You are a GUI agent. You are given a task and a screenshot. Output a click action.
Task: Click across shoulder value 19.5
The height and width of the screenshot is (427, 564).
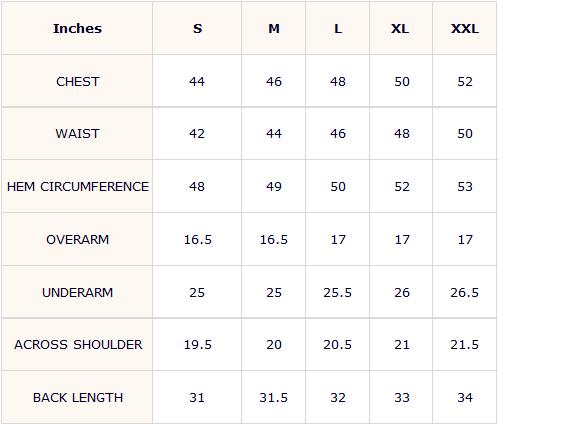click(x=197, y=345)
